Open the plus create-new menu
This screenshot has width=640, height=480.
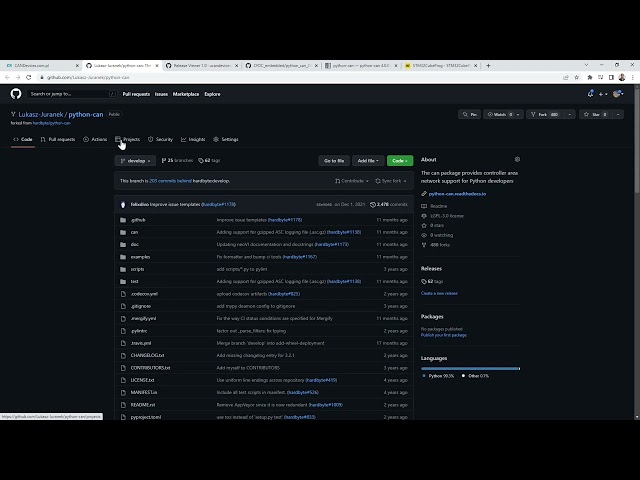tap(603, 94)
